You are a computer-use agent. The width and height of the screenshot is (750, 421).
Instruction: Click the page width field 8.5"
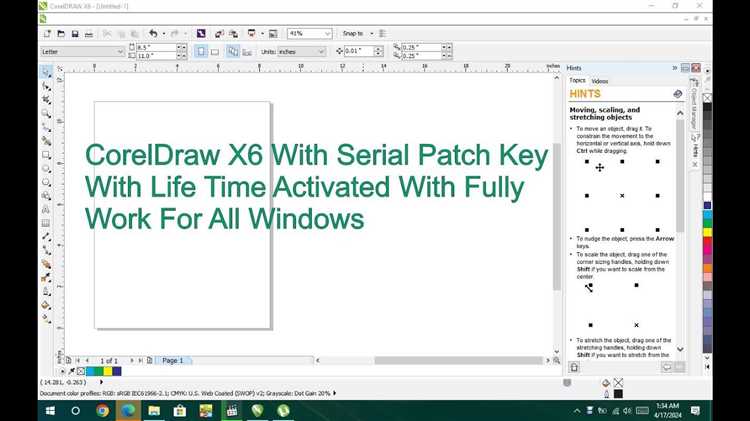tap(155, 47)
